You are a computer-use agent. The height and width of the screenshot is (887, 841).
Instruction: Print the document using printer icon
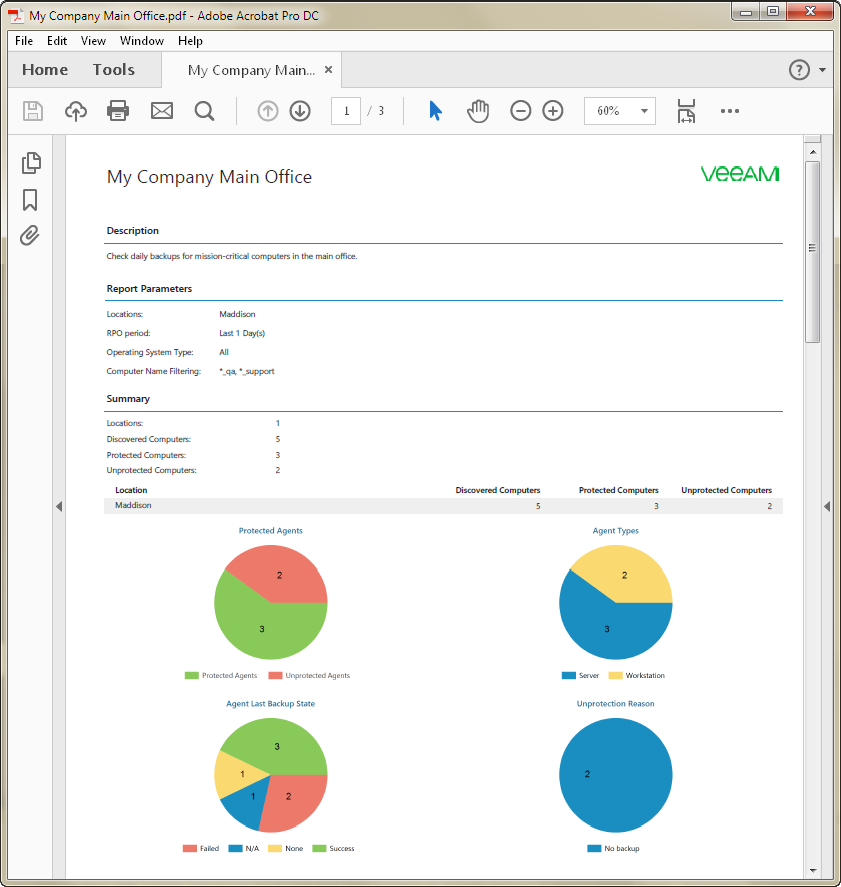point(118,111)
